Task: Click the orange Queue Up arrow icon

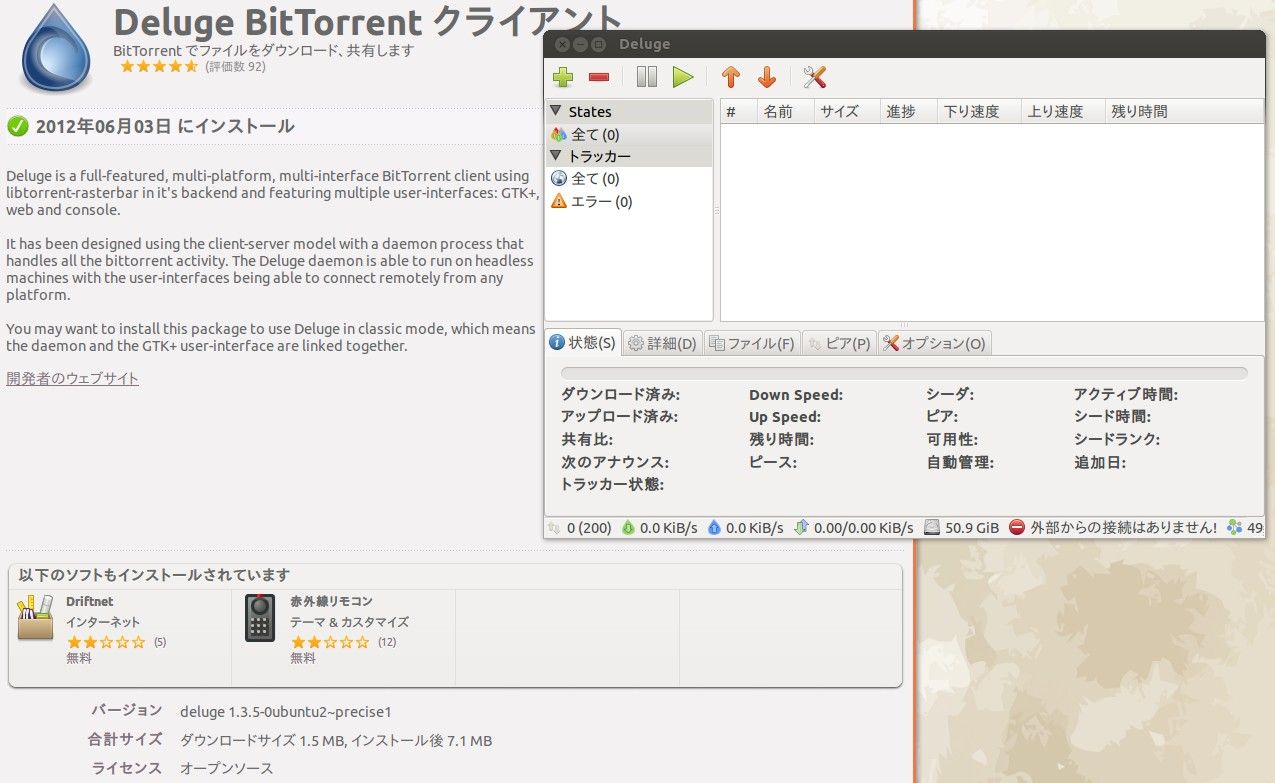Action: 731,77
